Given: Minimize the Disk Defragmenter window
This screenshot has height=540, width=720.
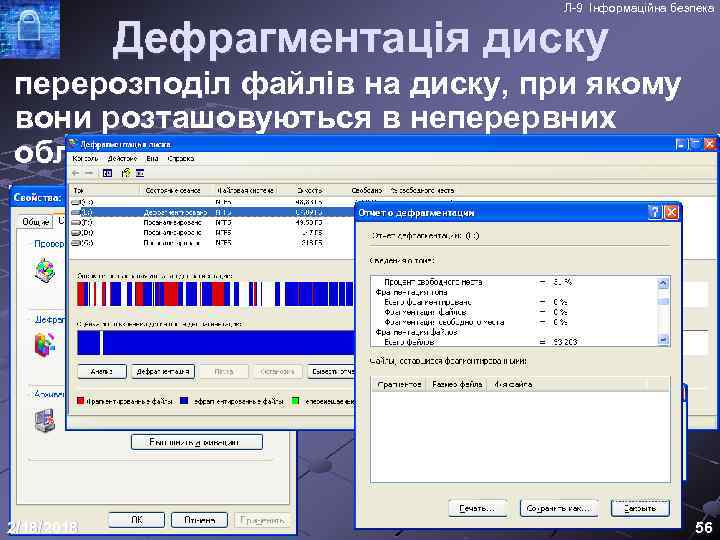Looking at the screenshot, I should click(x=681, y=145).
